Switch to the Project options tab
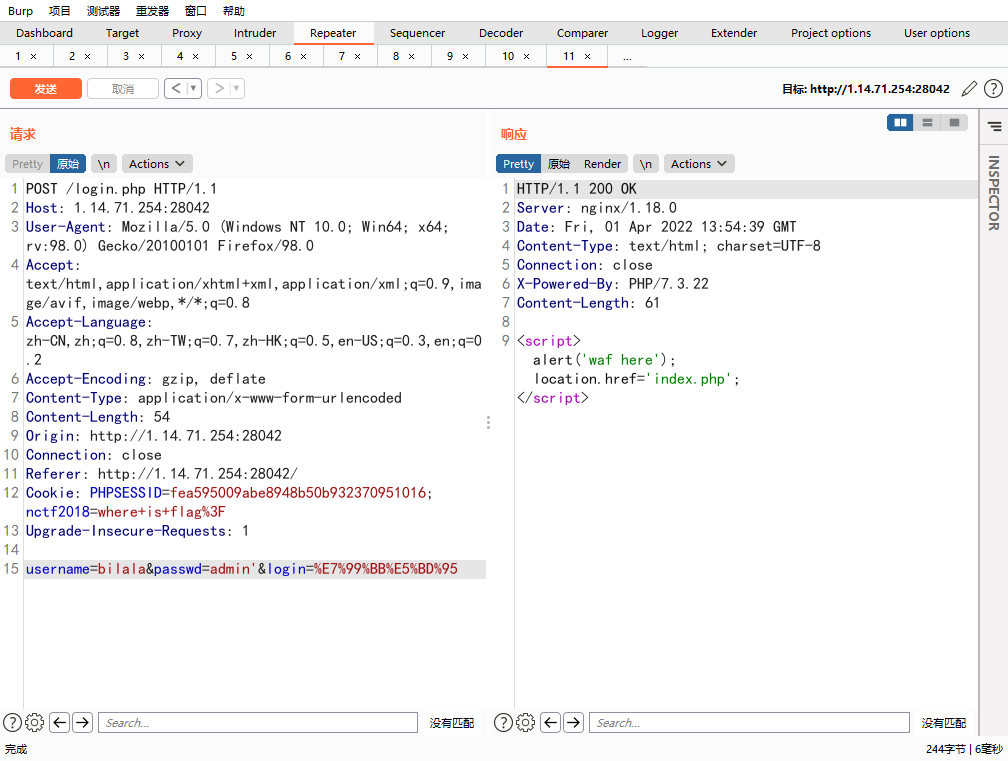Image resolution: width=1008 pixels, height=761 pixels. [x=831, y=33]
